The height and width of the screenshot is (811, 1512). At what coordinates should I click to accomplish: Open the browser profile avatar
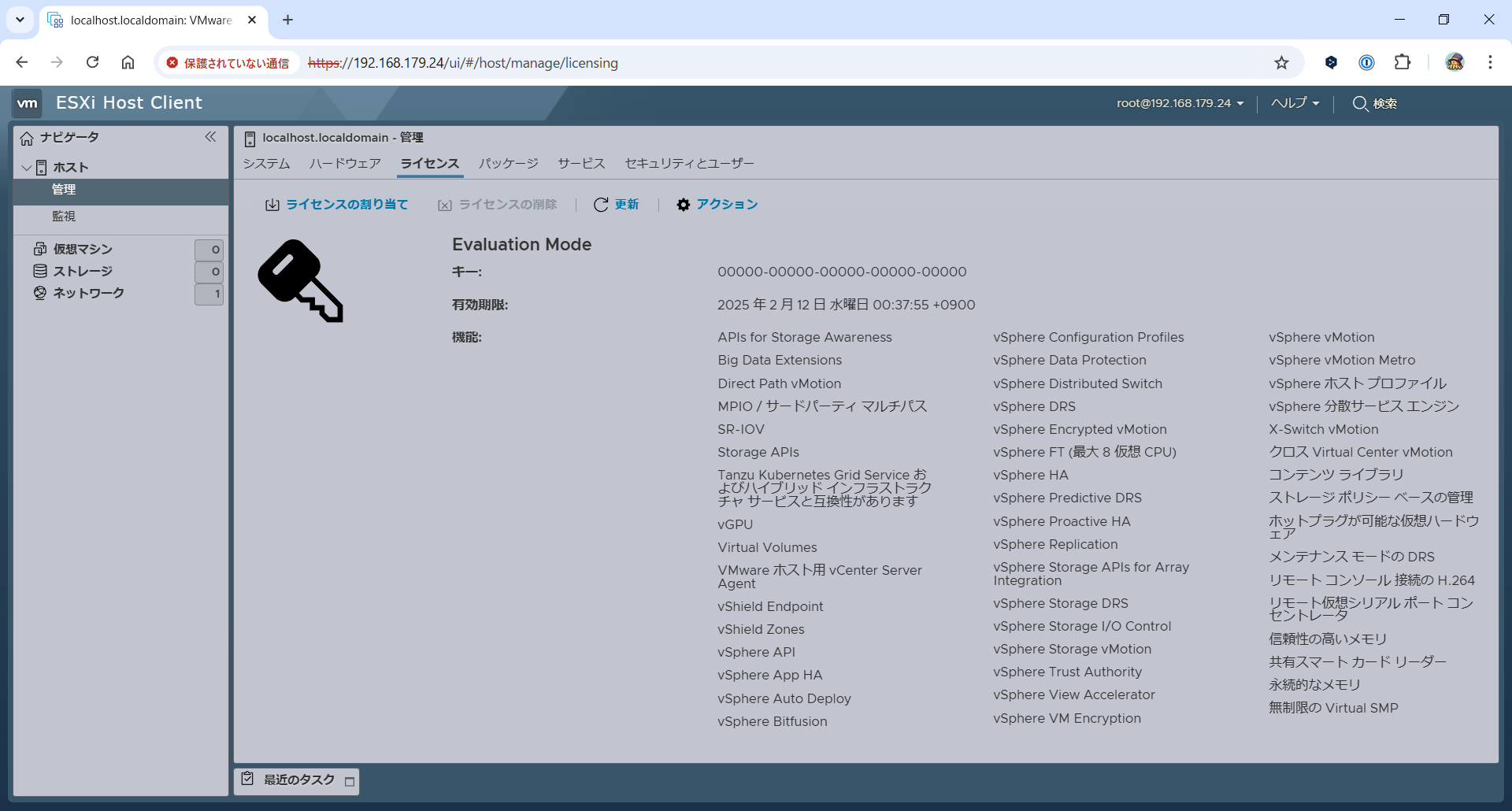[1455, 62]
